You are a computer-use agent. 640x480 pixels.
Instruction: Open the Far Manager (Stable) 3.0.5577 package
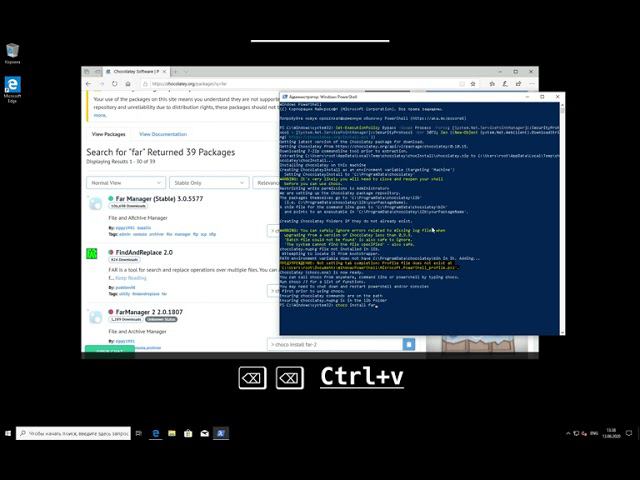click(x=159, y=199)
